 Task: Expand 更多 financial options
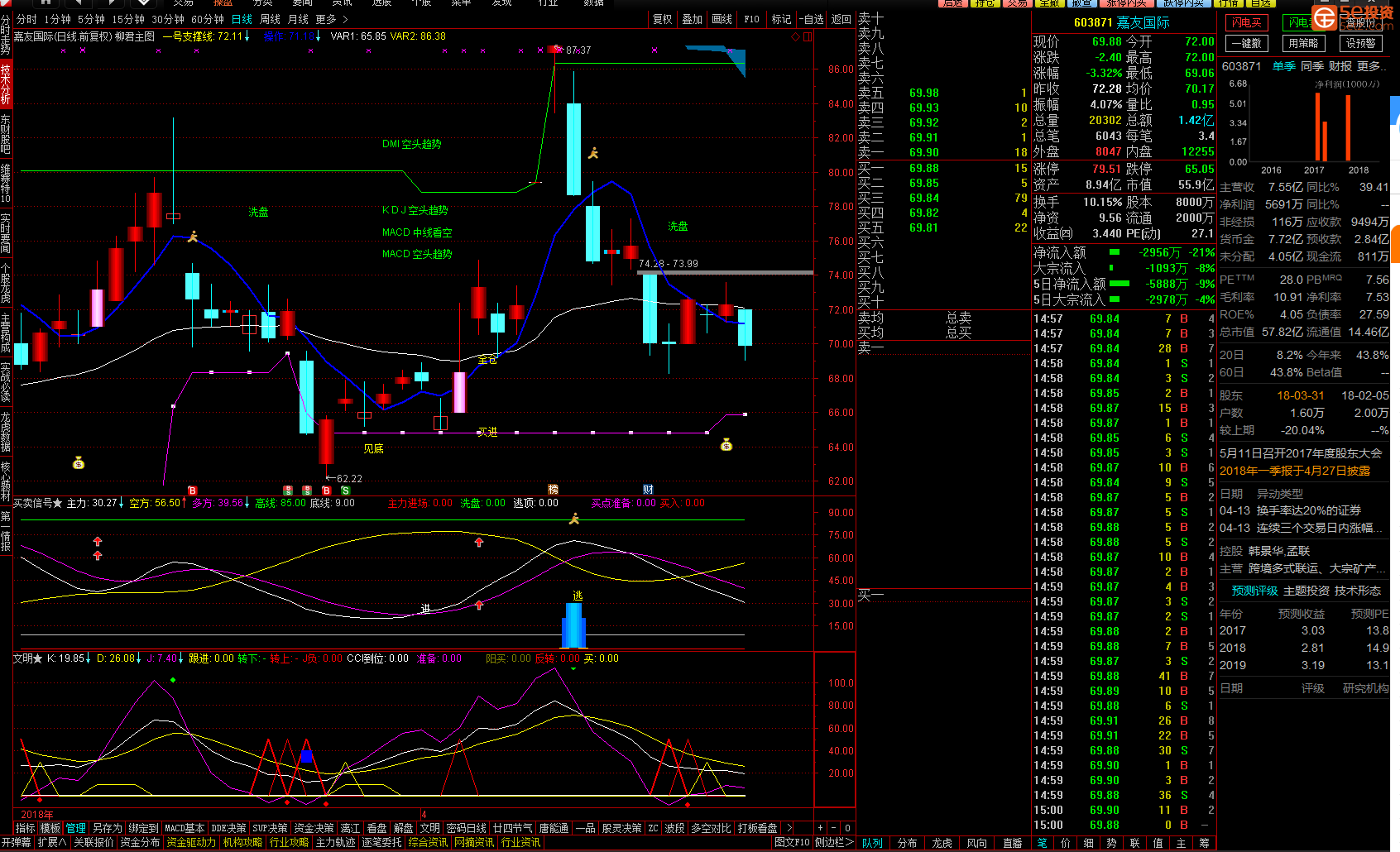[1372, 66]
